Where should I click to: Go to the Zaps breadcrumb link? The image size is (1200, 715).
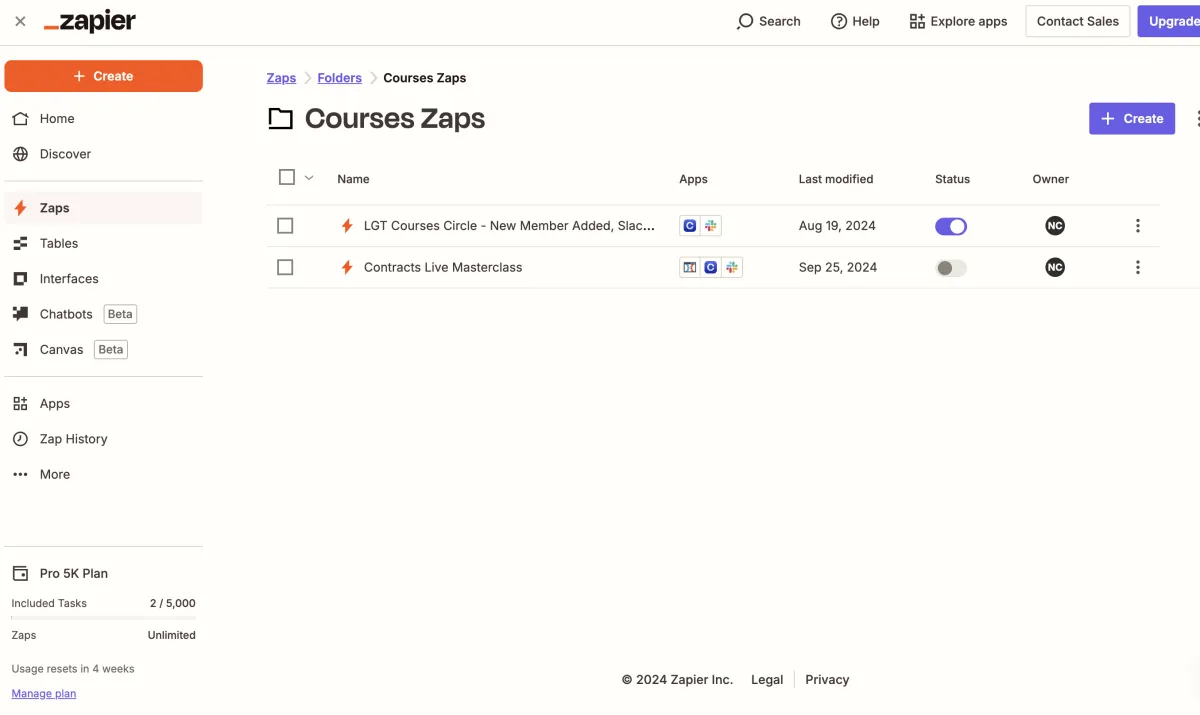point(281,78)
